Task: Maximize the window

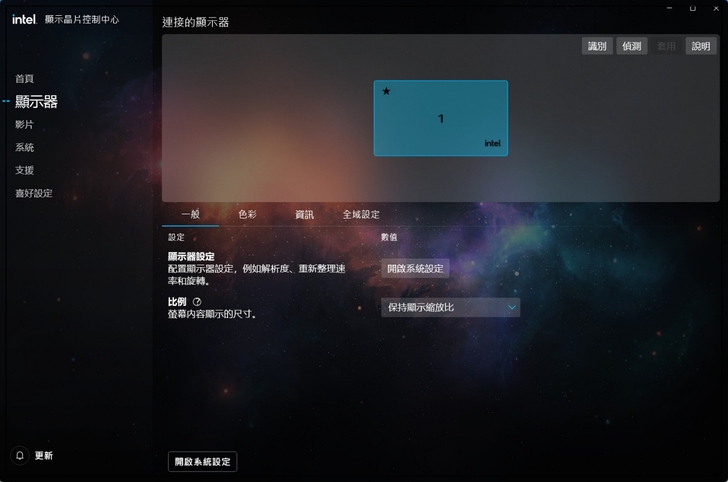Action: click(693, 8)
